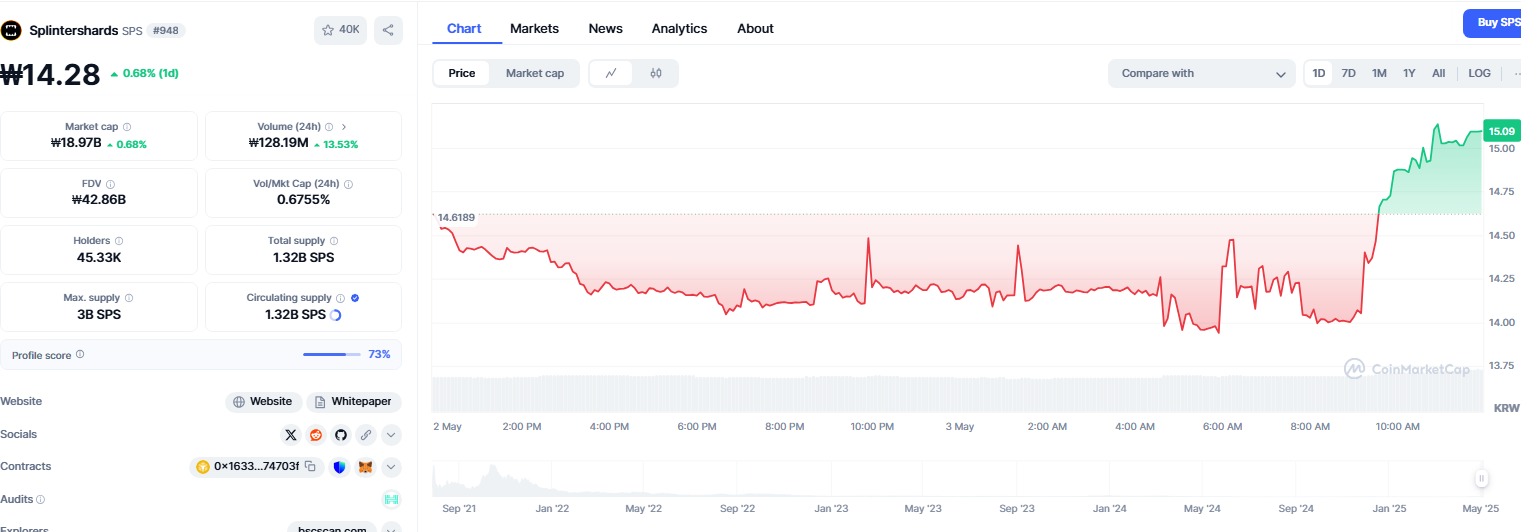The image size is (1521, 532).
Task: Expand the Socials list chevron
Action: click(392, 435)
